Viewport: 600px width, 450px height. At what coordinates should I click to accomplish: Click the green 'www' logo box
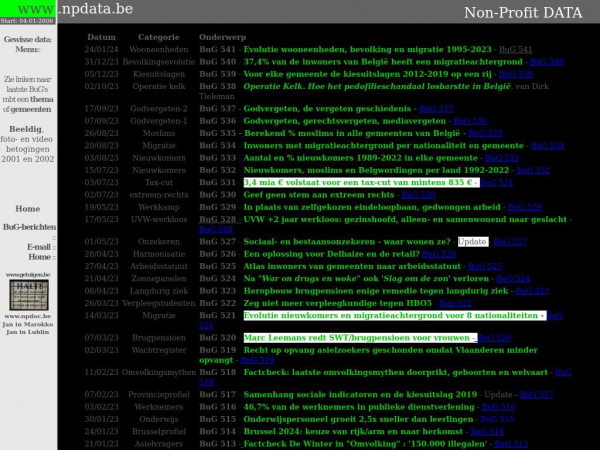click(x=28, y=9)
